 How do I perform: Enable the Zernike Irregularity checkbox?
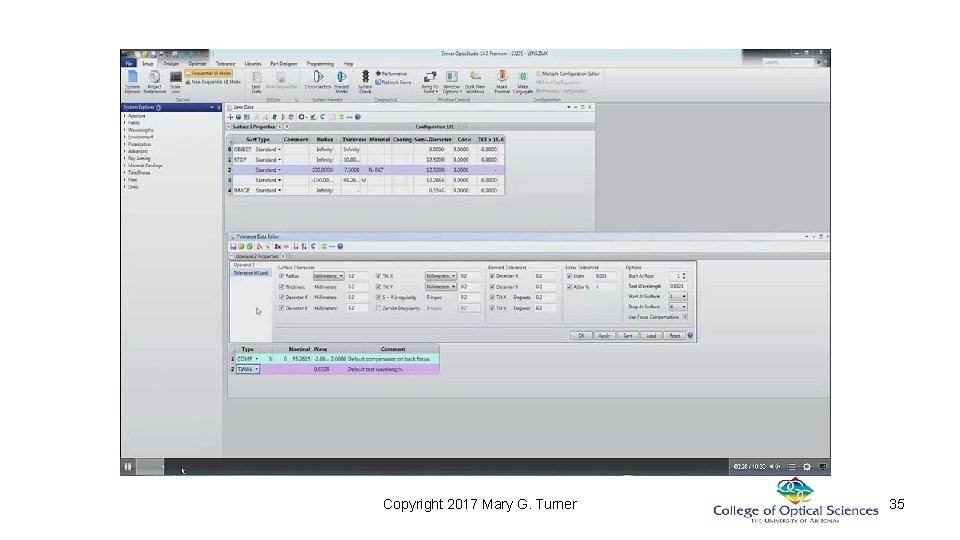click(378, 308)
